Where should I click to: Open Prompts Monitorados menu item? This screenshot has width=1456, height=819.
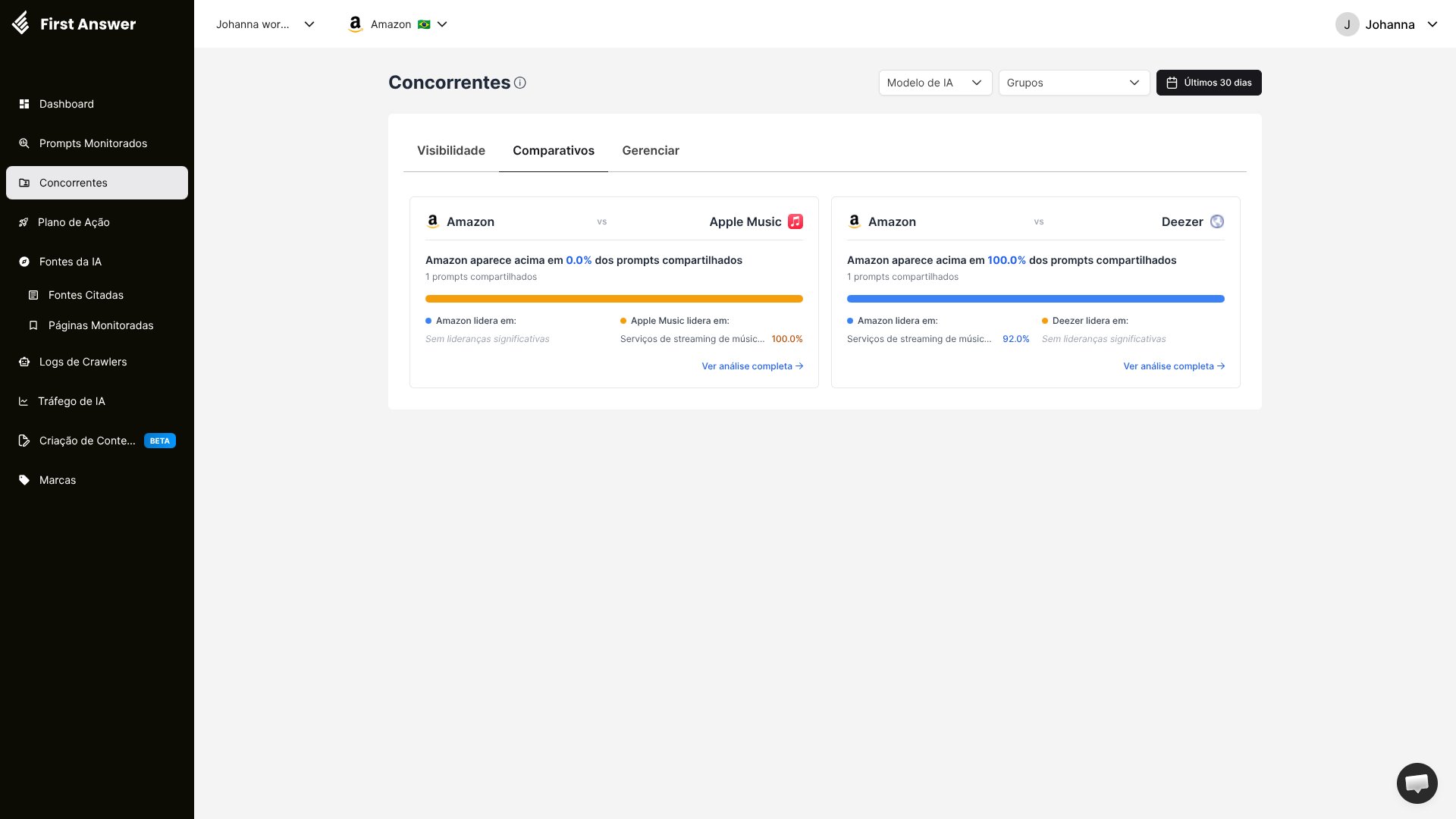click(97, 143)
